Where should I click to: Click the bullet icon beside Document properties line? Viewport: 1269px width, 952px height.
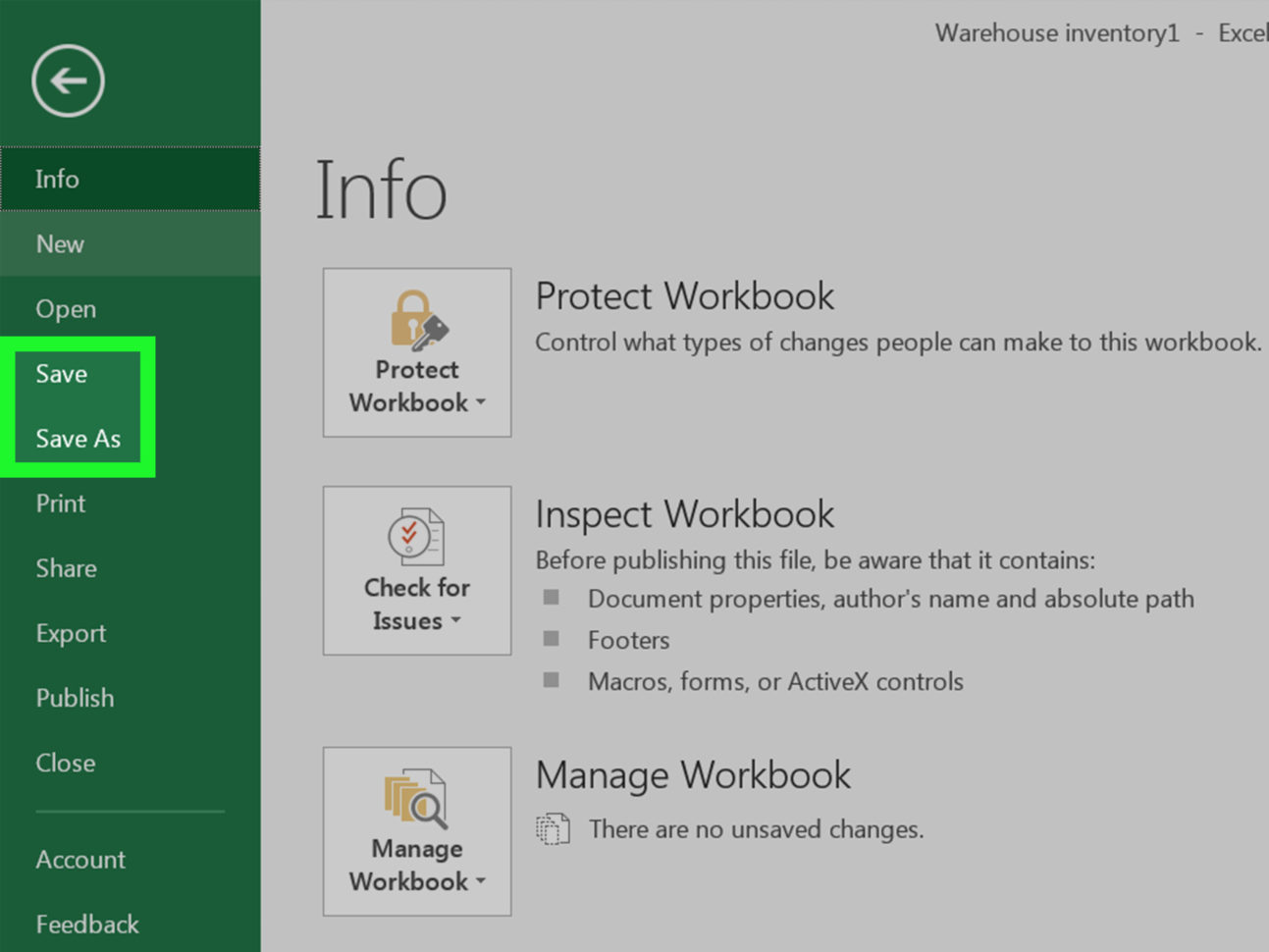coord(553,597)
